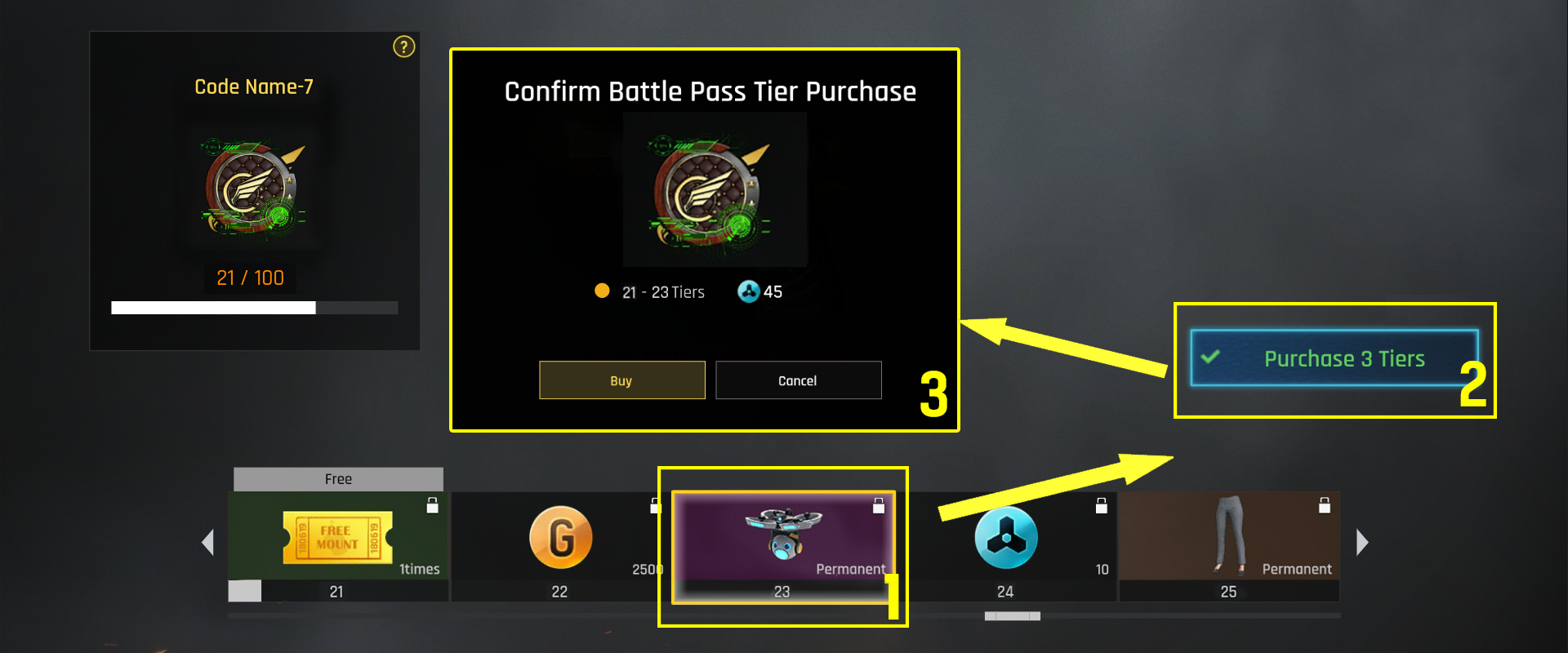Click the orange dot beside 21 - 23 Tiers

coord(602,291)
